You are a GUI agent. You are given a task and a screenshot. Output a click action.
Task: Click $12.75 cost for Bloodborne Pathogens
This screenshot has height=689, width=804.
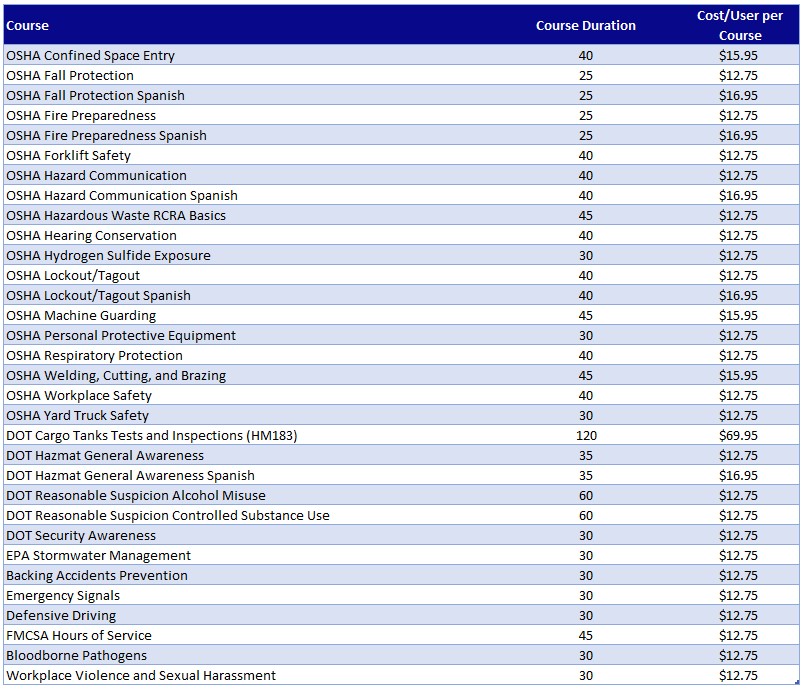pyautogui.click(x=738, y=655)
